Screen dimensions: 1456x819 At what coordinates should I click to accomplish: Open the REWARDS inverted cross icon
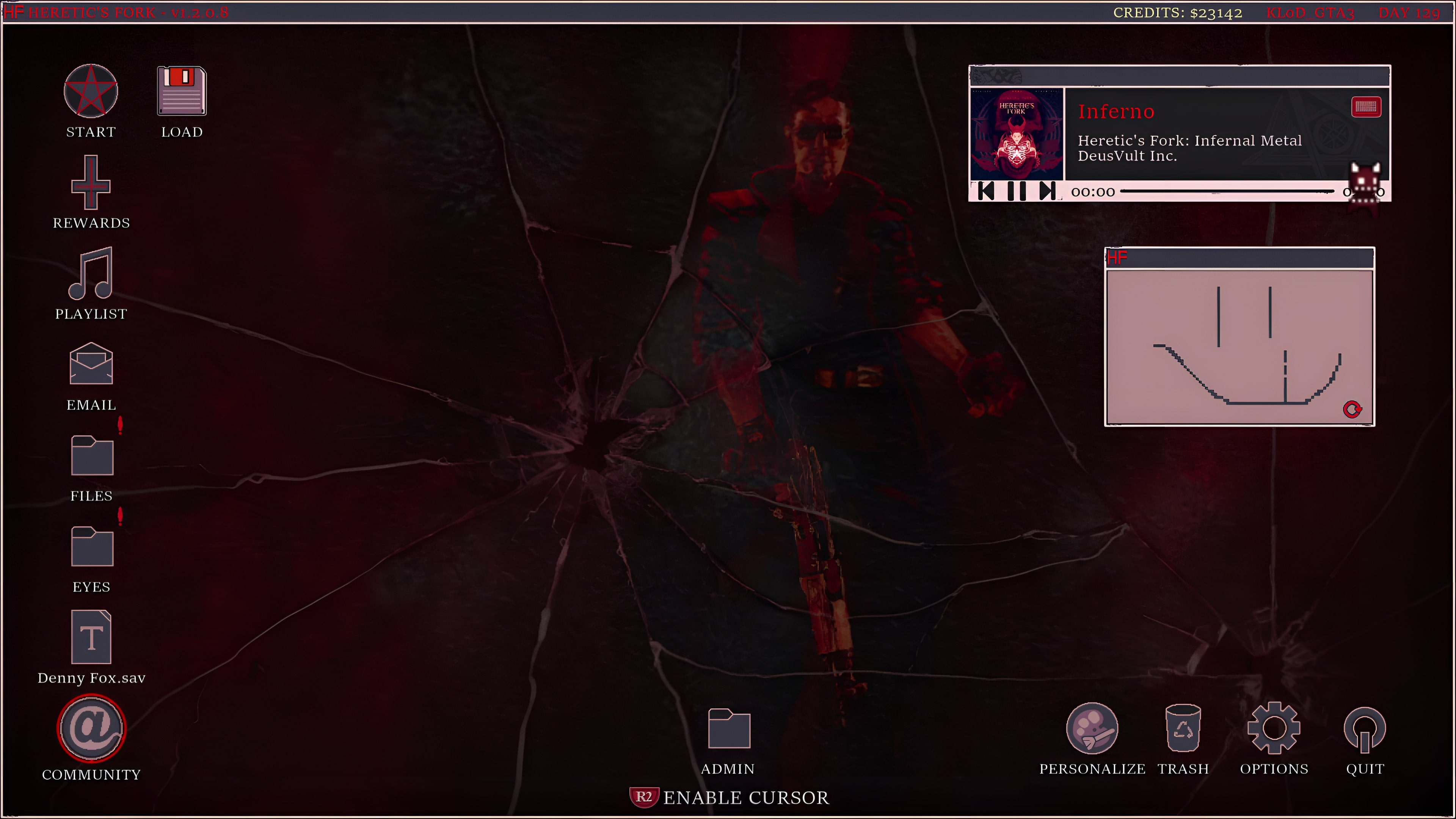tap(91, 182)
